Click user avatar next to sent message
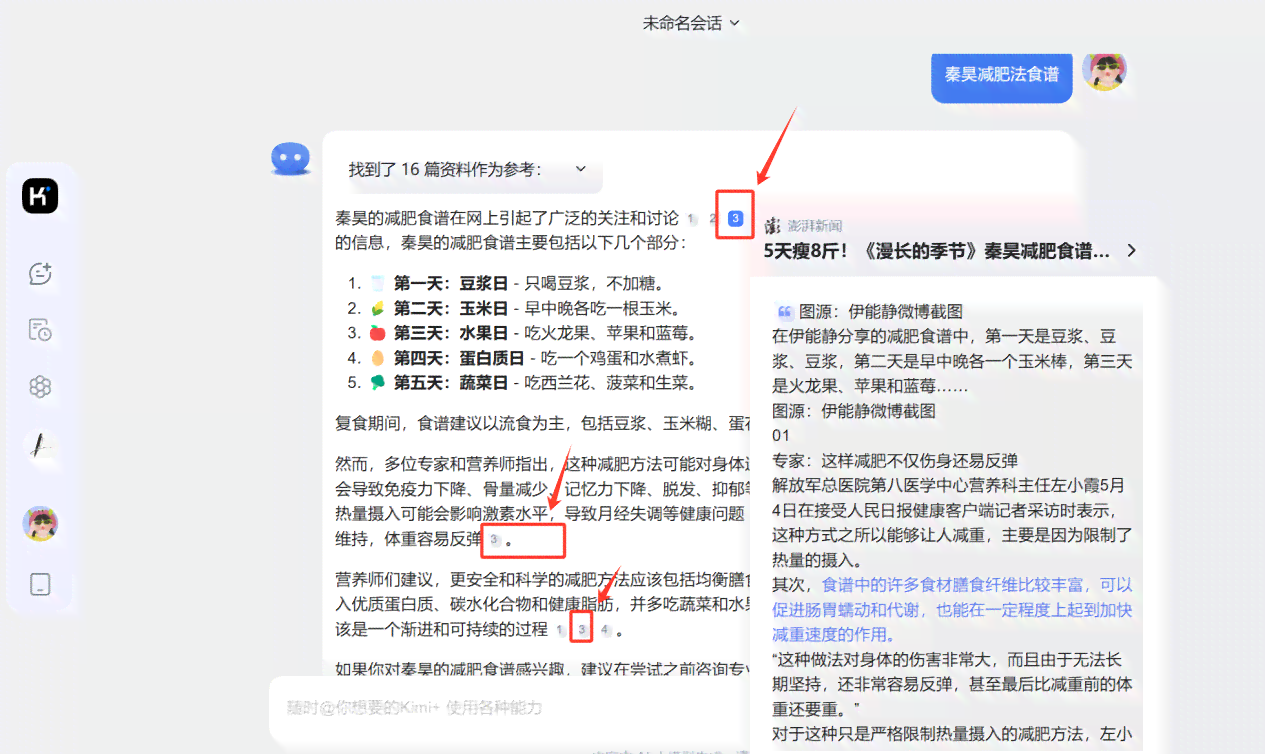The image size is (1265, 754). [x=1104, y=69]
